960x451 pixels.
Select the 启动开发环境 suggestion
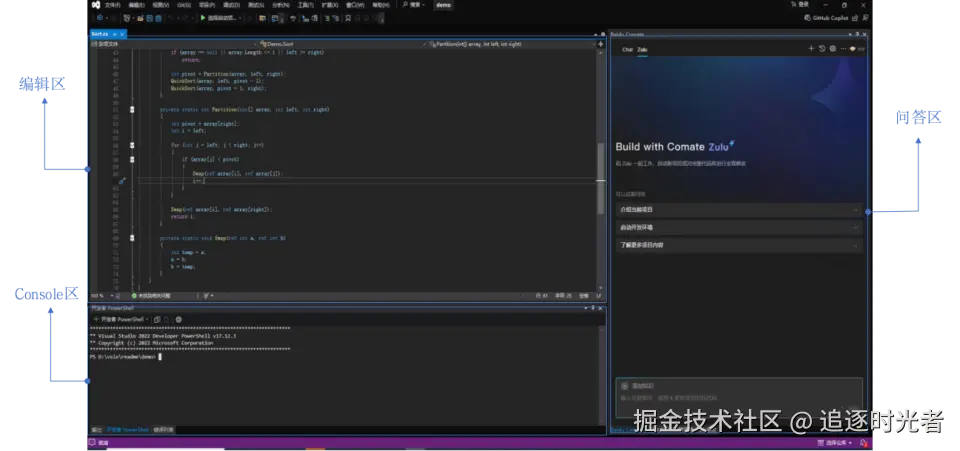coord(739,228)
